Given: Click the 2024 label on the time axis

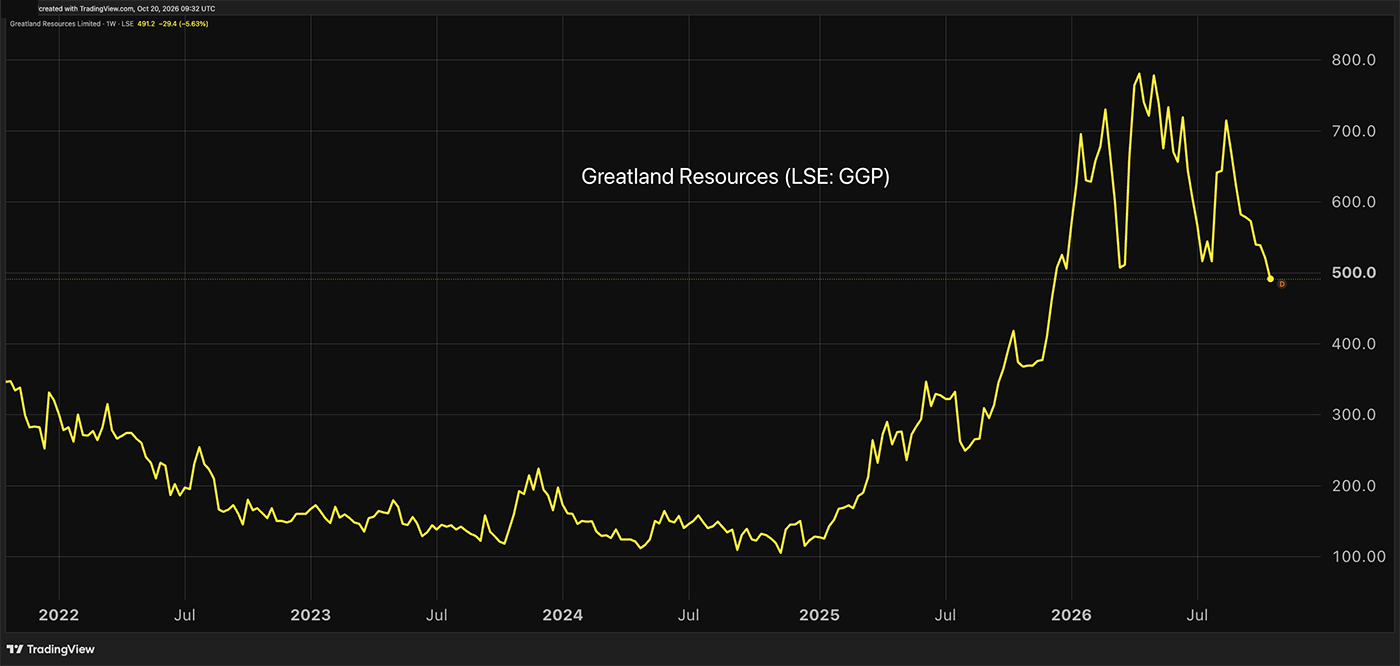Looking at the screenshot, I should pyautogui.click(x=564, y=613).
